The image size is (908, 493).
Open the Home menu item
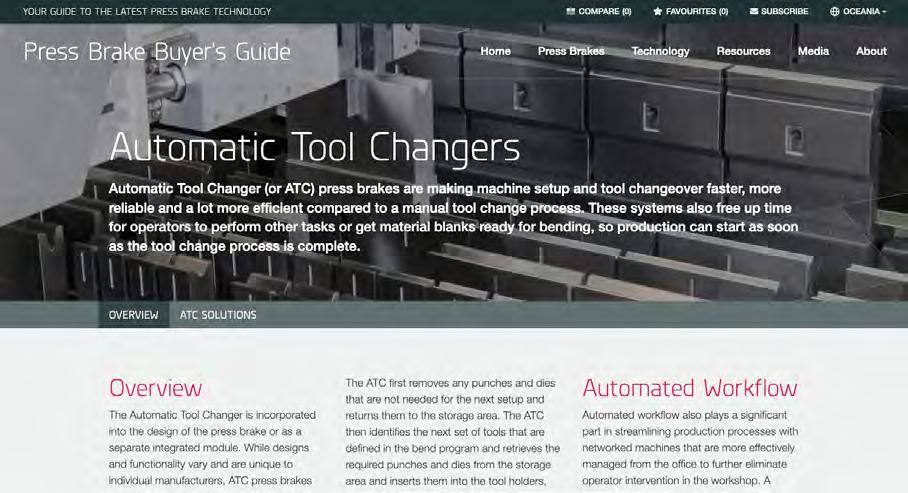point(495,51)
